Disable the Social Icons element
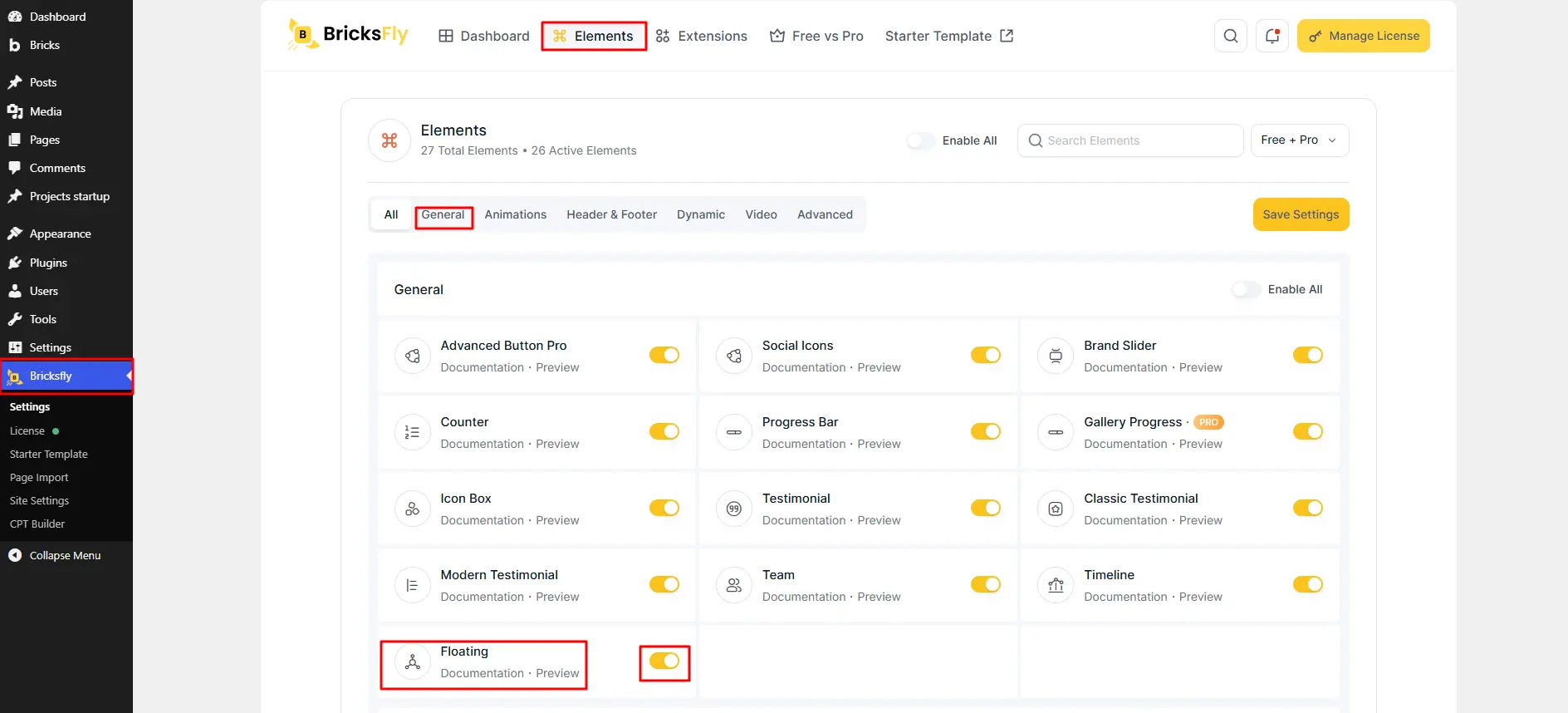Viewport: 1568px width, 713px height. pyautogui.click(x=986, y=355)
